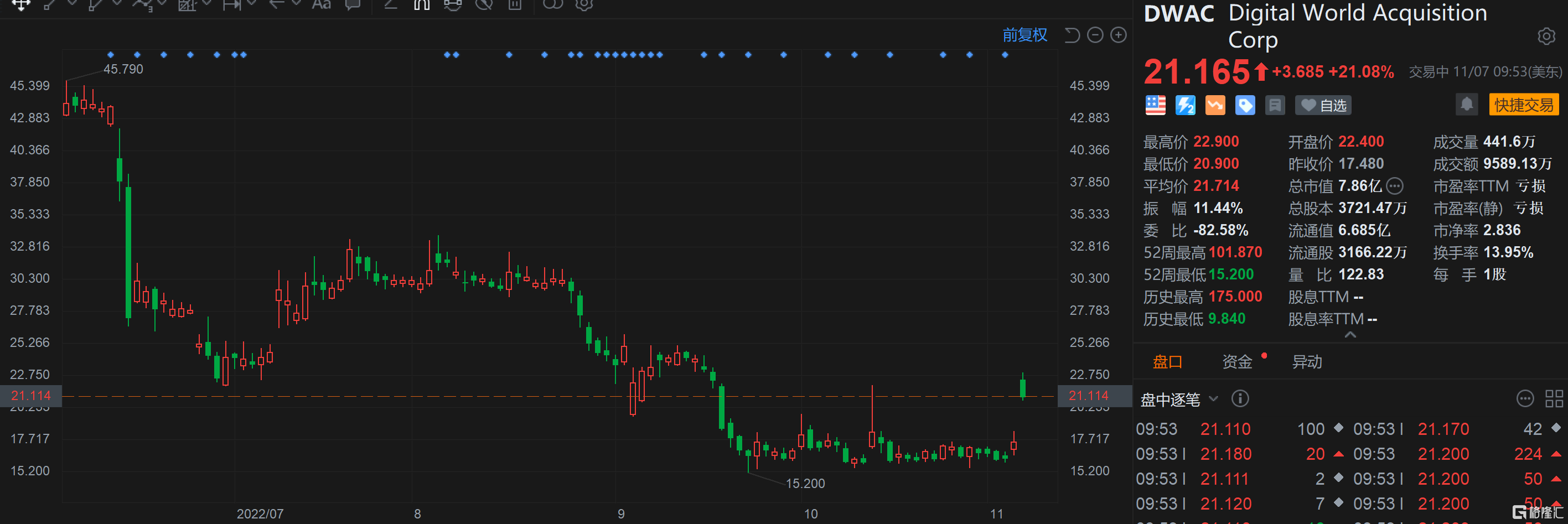Click the blue lightning Level 2 icon
Image resolution: width=1568 pixels, height=524 pixels.
click(1185, 105)
